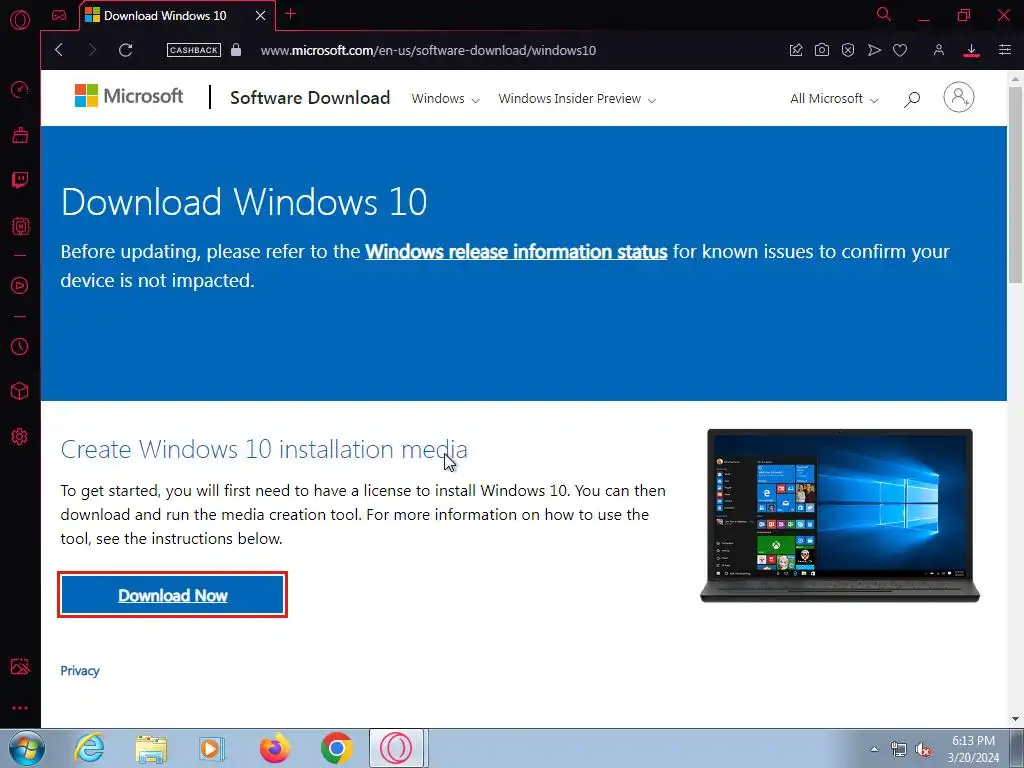The height and width of the screenshot is (768, 1024).
Task: View site security lock icon
Action: (x=236, y=50)
